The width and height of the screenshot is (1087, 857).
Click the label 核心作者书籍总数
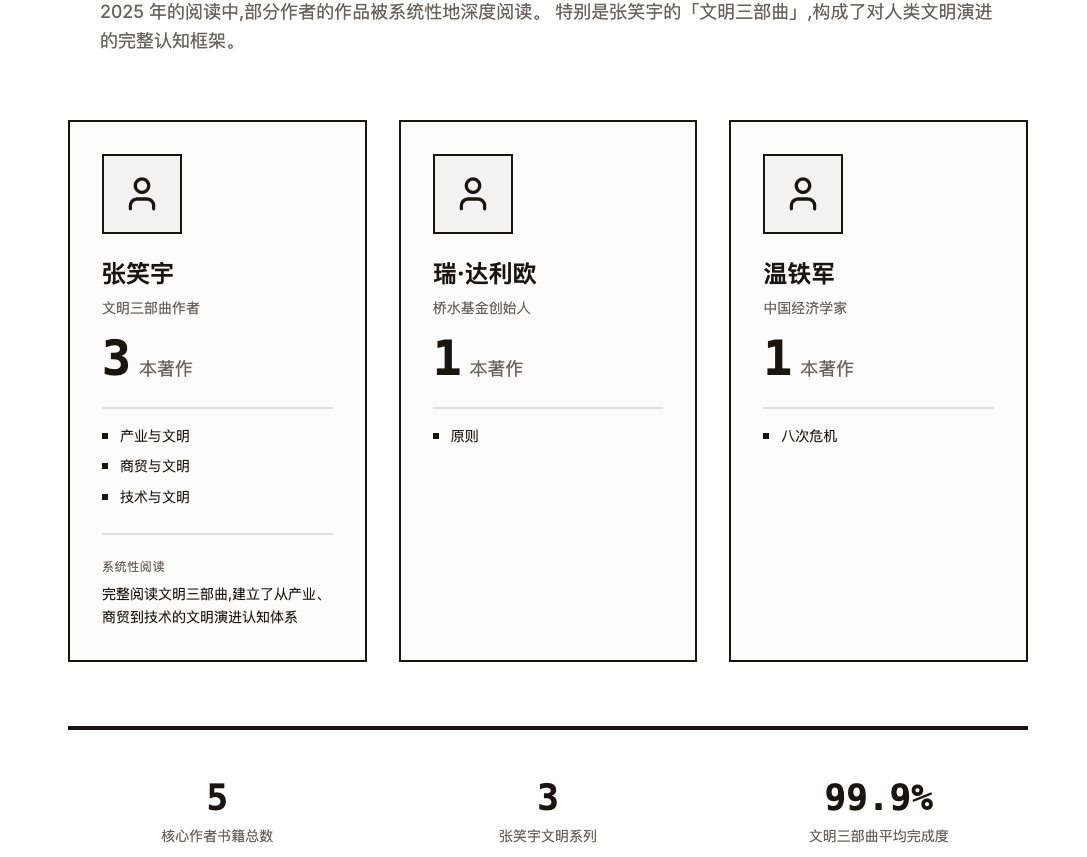(x=217, y=836)
